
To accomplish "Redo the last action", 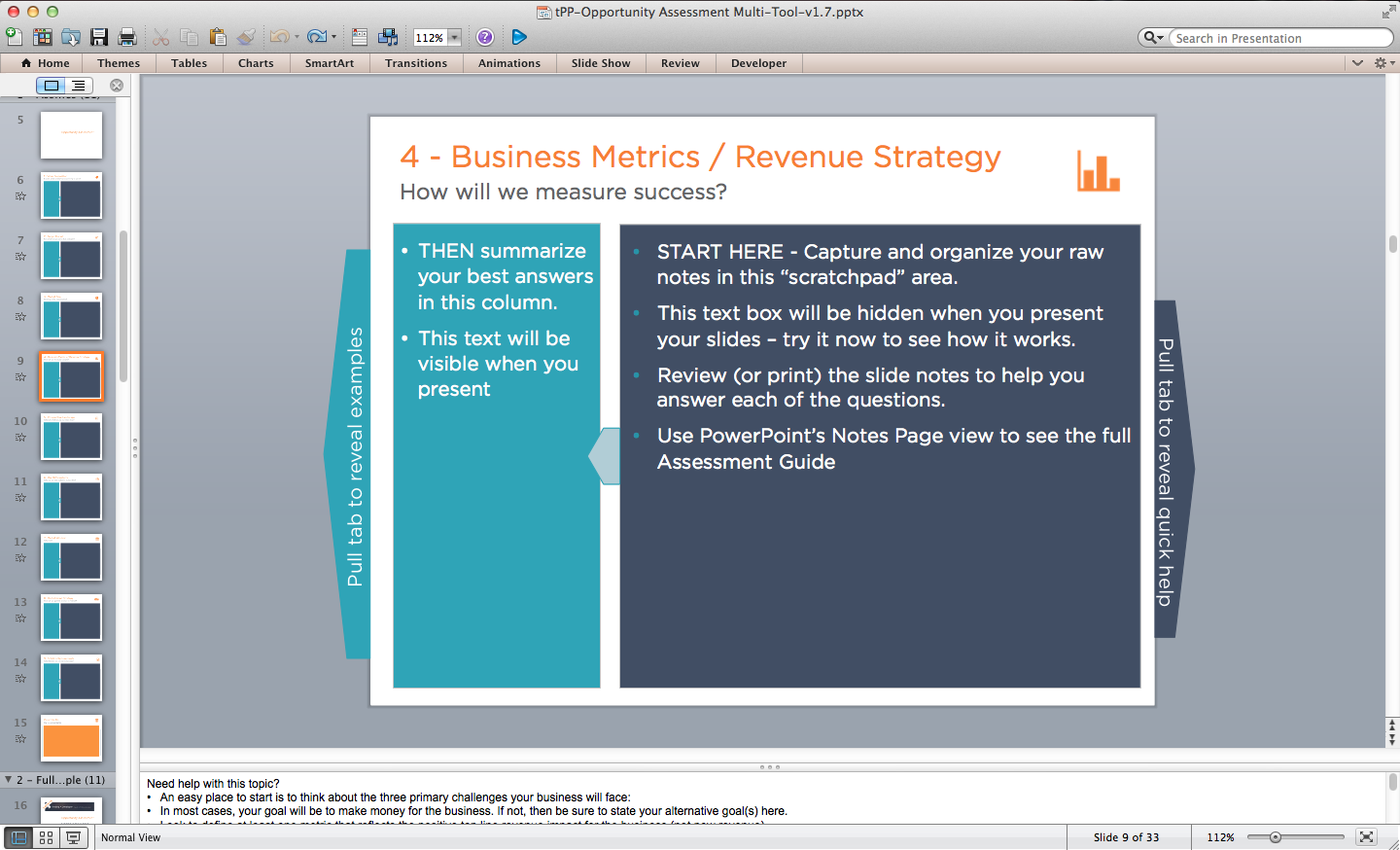I will point(317,37).
